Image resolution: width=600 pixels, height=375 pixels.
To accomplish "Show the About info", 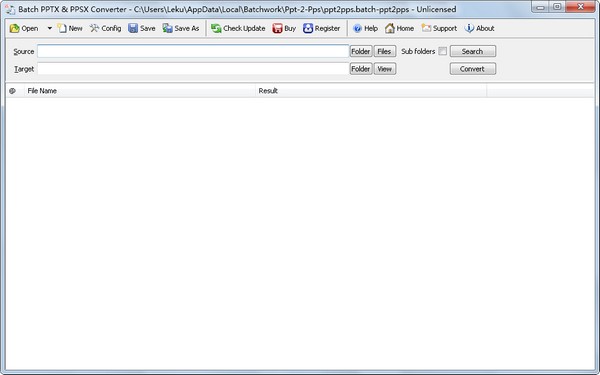I will pyautogui.click(x=479, y=28).
